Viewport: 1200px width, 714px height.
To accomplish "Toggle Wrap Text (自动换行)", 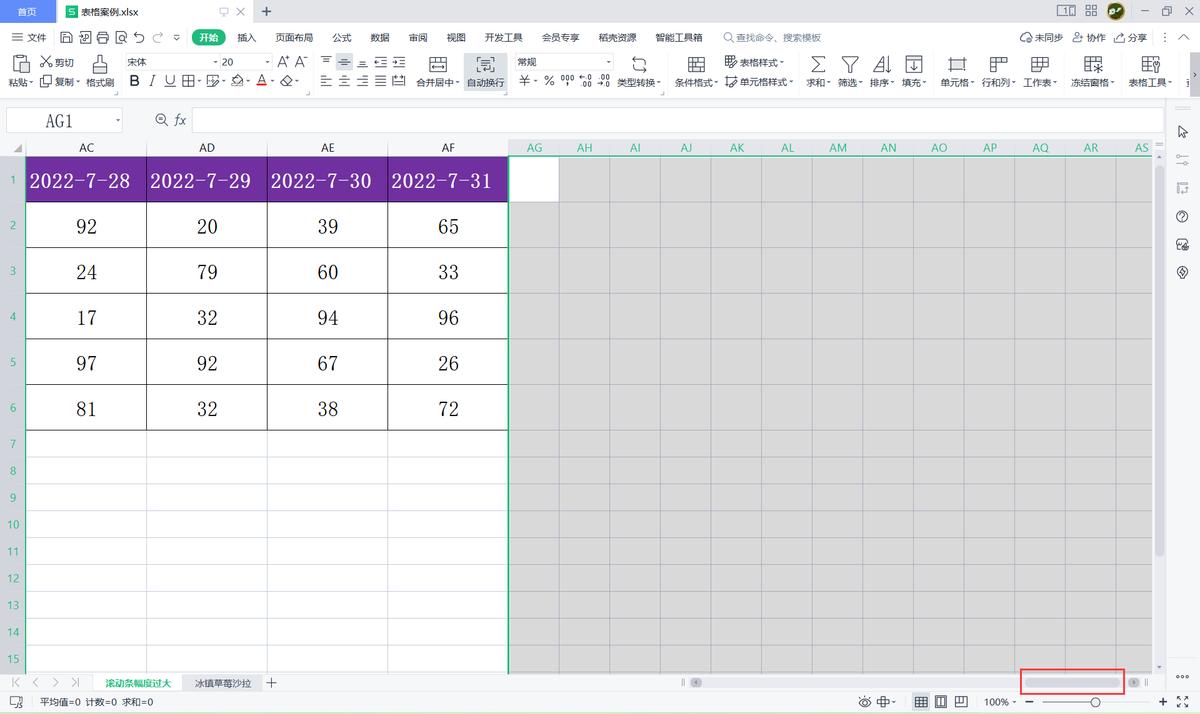I will coord(485,64).
